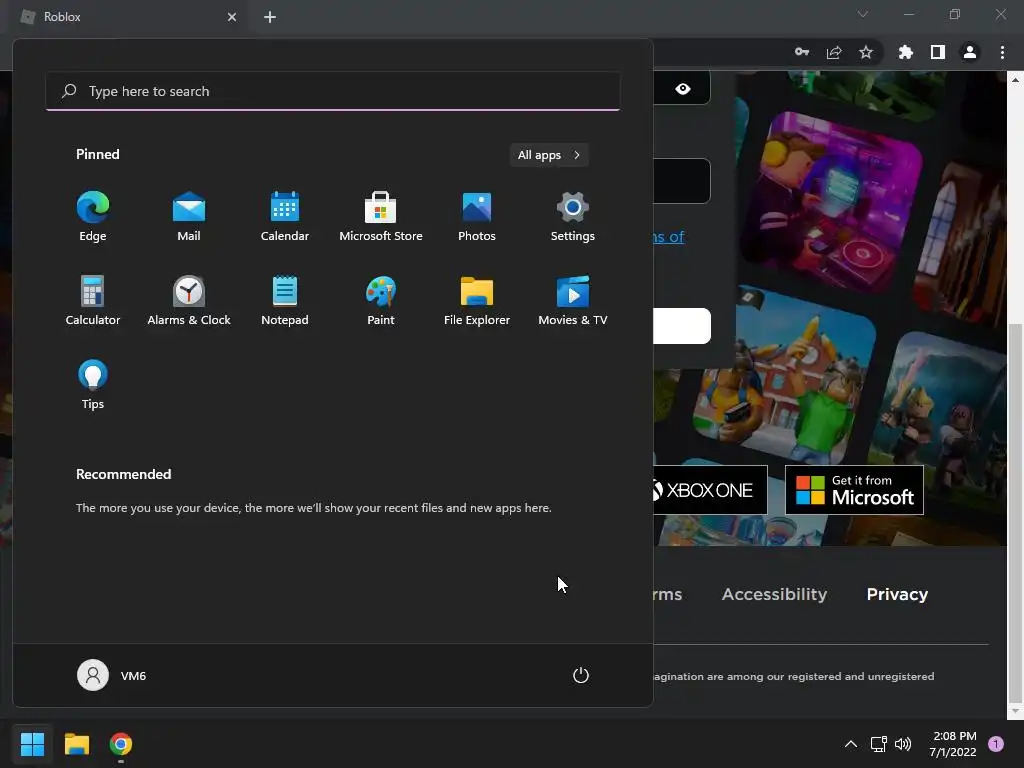Open the Chrome profile icon

point(970,52)
